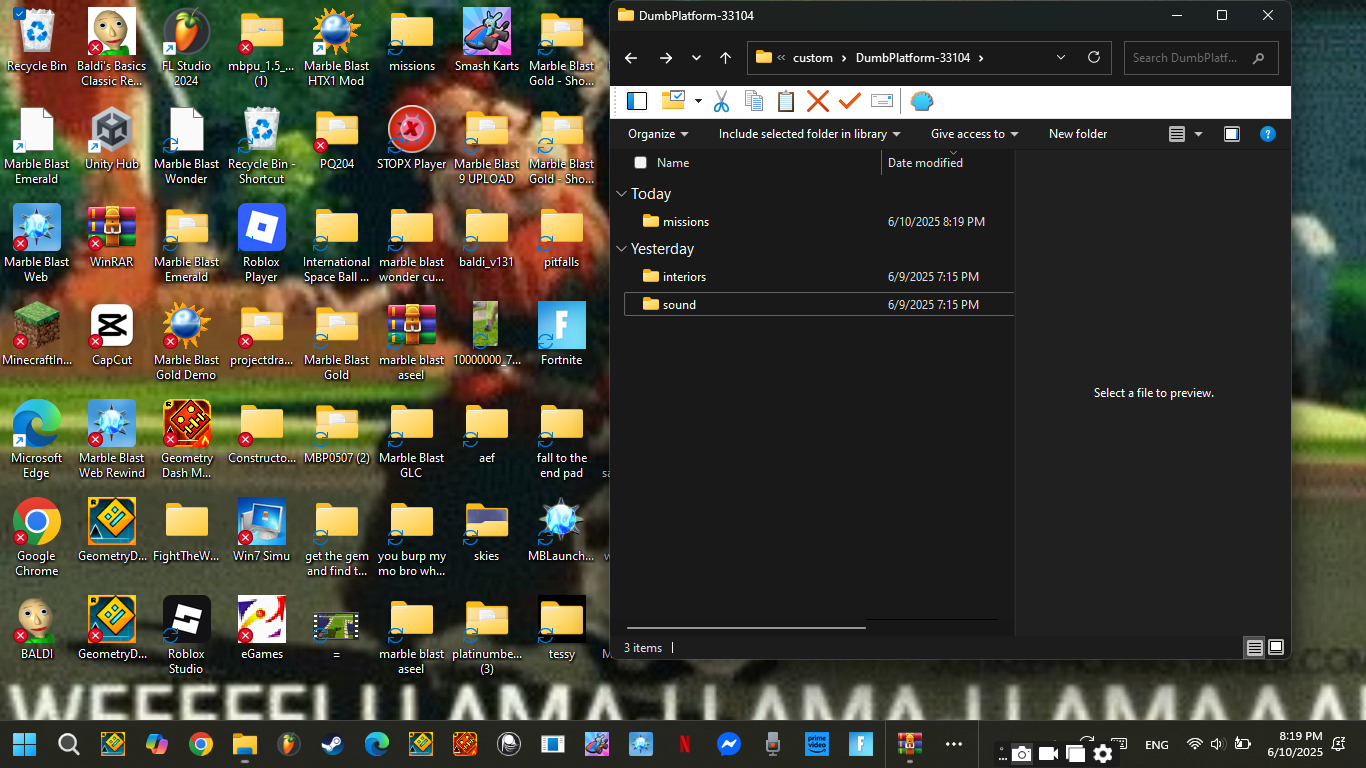This screenshot has height=768, width=1366.
Task: Open the Folder Options icon dropdown arrow
Action: tap(698, 101)
